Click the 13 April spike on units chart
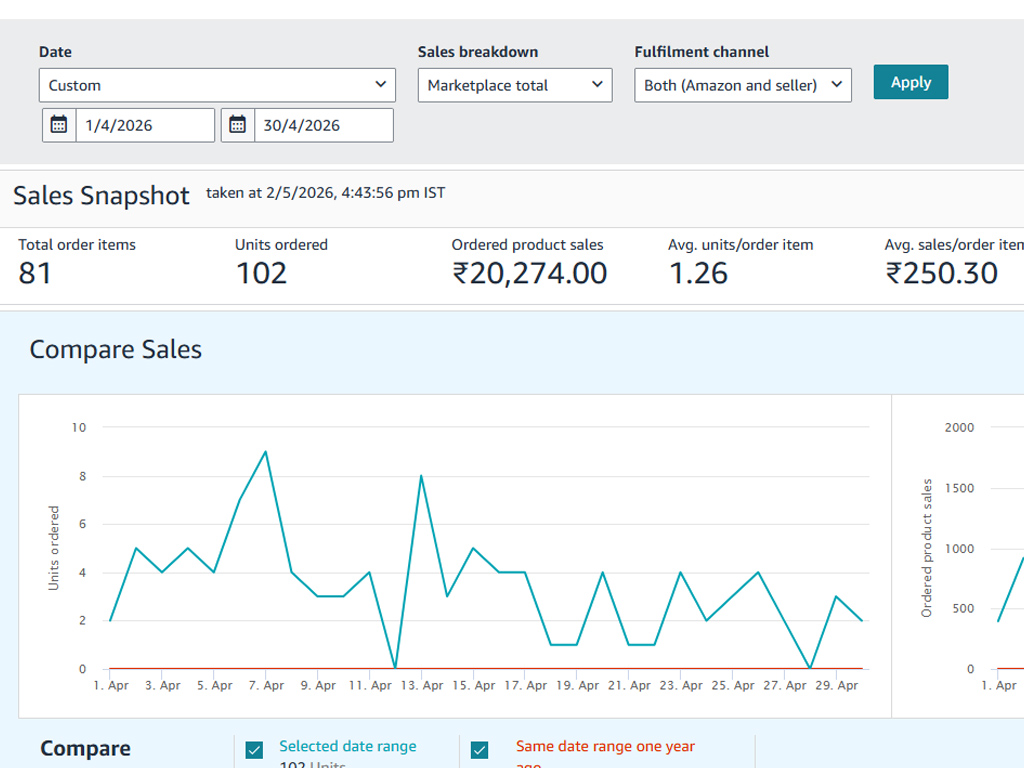Image resolution: width=1024 pixels, height=768 pixels. (421, 475)
